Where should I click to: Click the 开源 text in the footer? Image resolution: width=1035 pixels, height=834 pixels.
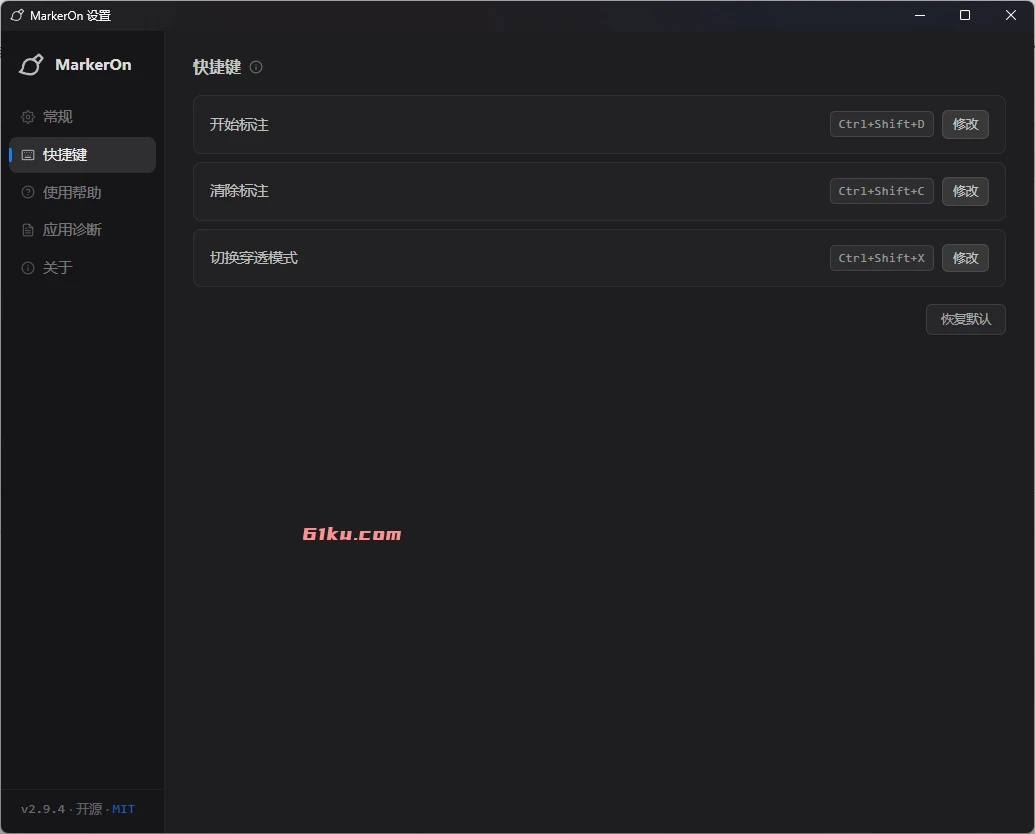89,809
